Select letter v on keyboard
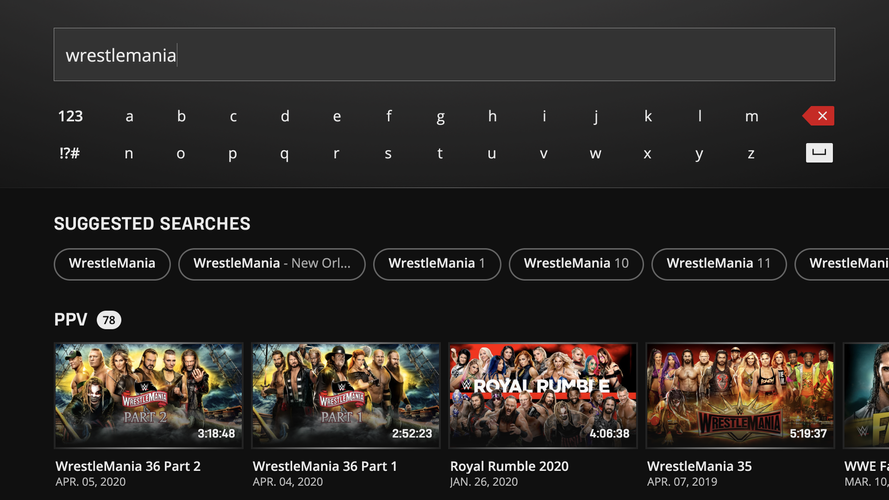The width and height of the screenshot is (889, 500). pyautogui.click(x=544, y=154)
